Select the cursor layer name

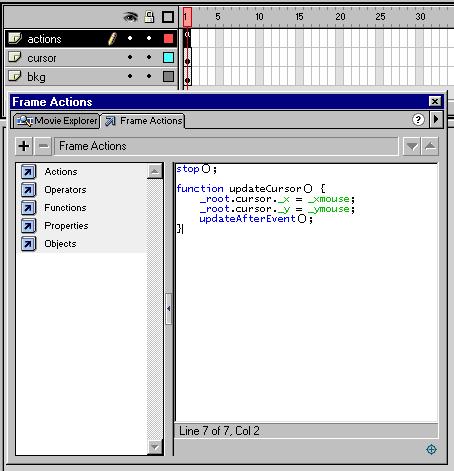pos(42,58)
